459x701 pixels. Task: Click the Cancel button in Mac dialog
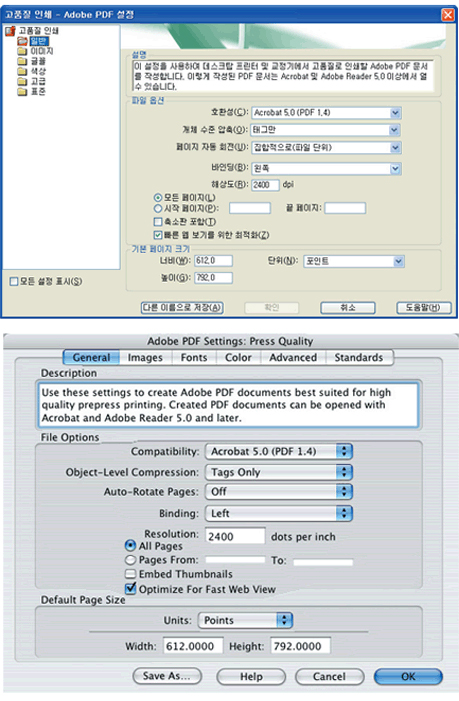click(x=329, y=676)
